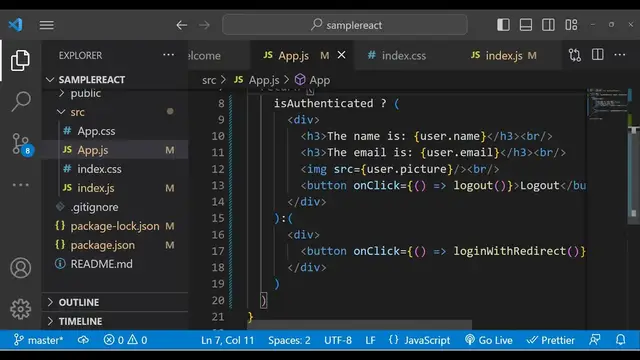The width and height of the screenshot is (640, 360).
Task: Open package-lock.json in the explorer
Action: click(x=115, y=226)
